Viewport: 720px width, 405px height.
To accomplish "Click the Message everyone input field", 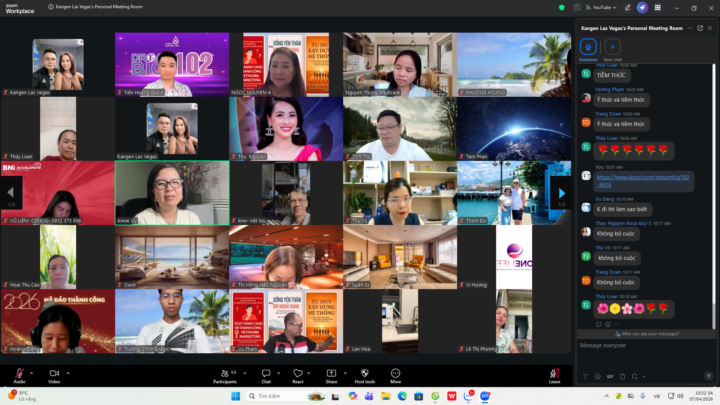I will coord(645,354).
